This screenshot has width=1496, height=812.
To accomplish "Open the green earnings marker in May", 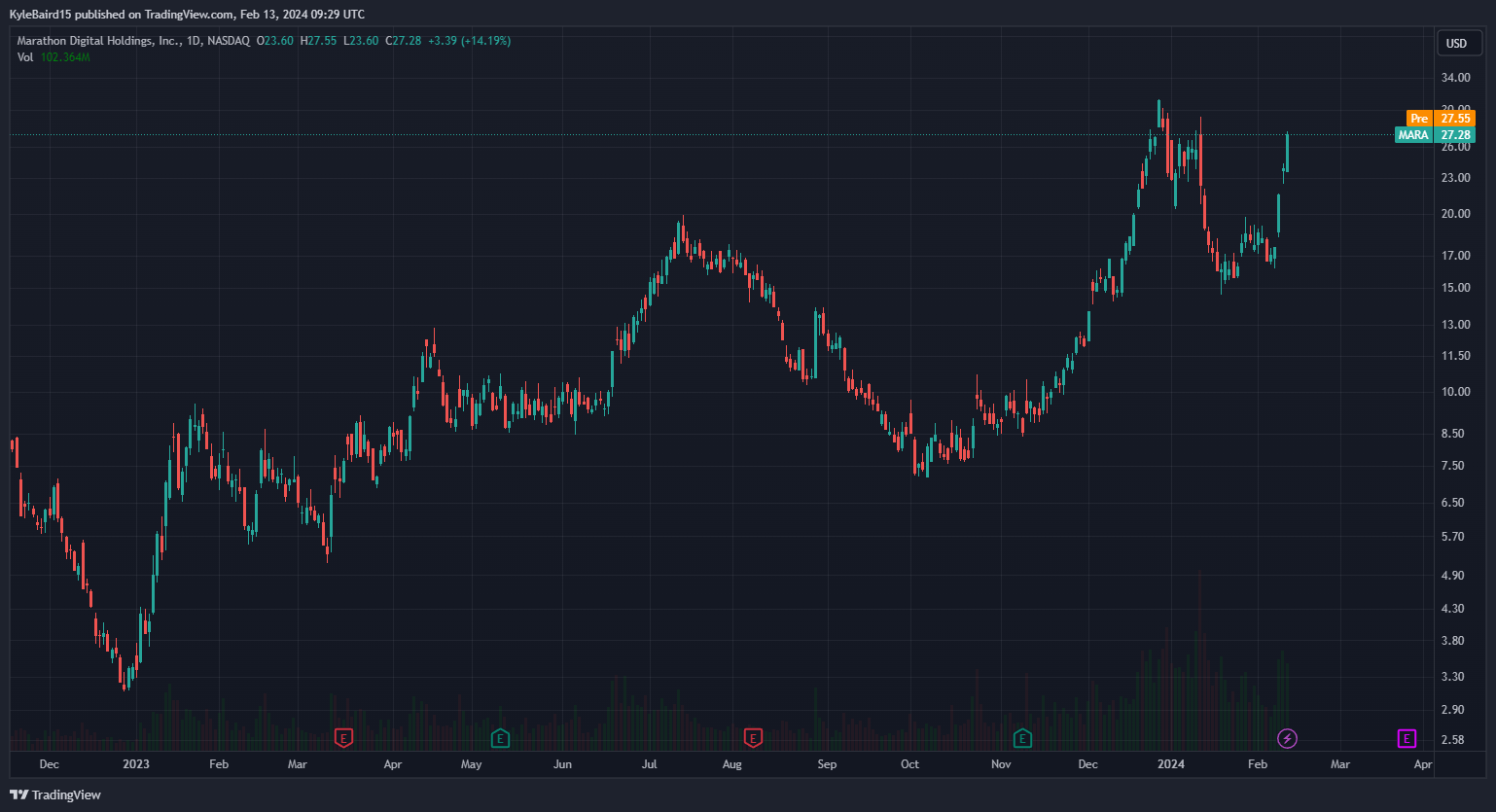I will 500,738.
